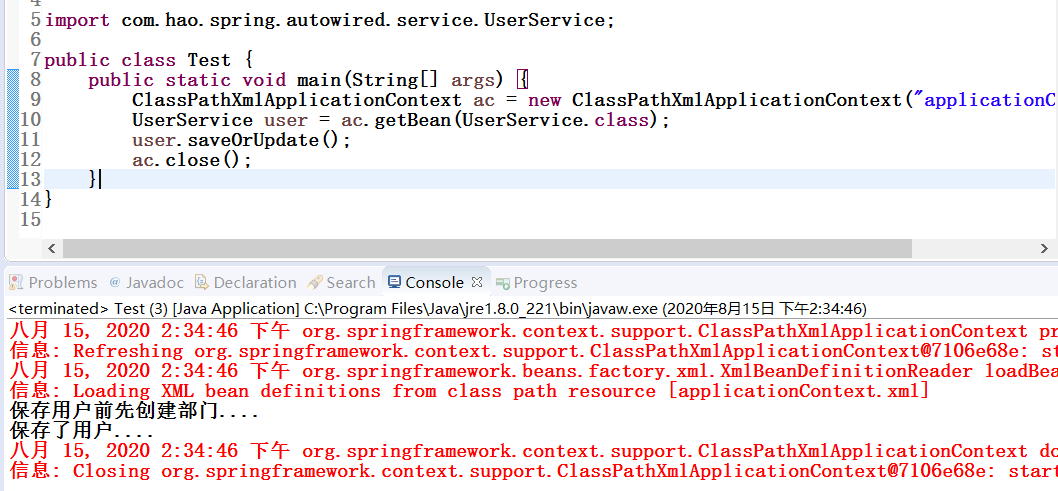Click the user.saveOrUpdate() call

pyautogui.click(x=242, y=140)
